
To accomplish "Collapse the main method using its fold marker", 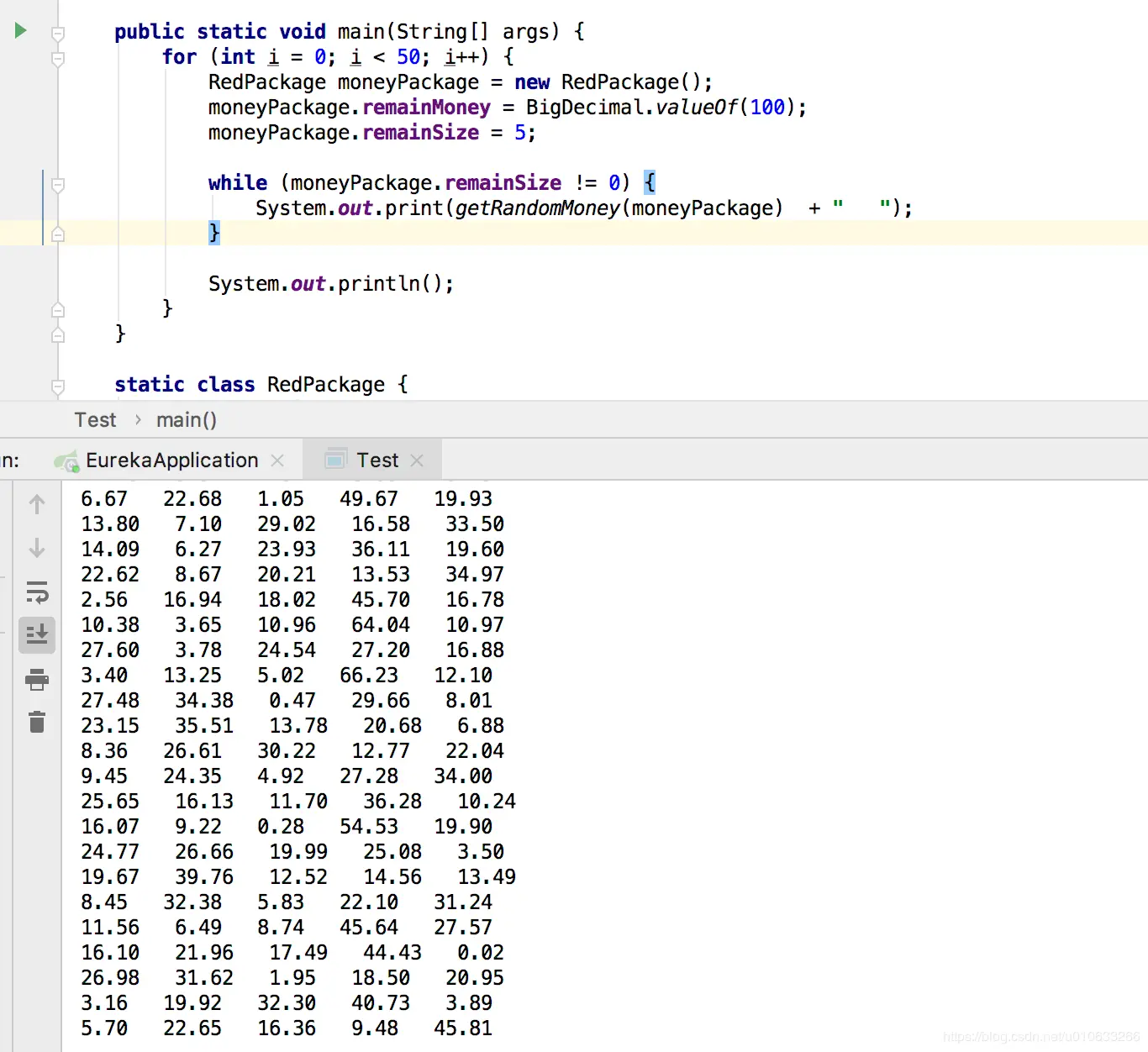I will pos(58,34).
